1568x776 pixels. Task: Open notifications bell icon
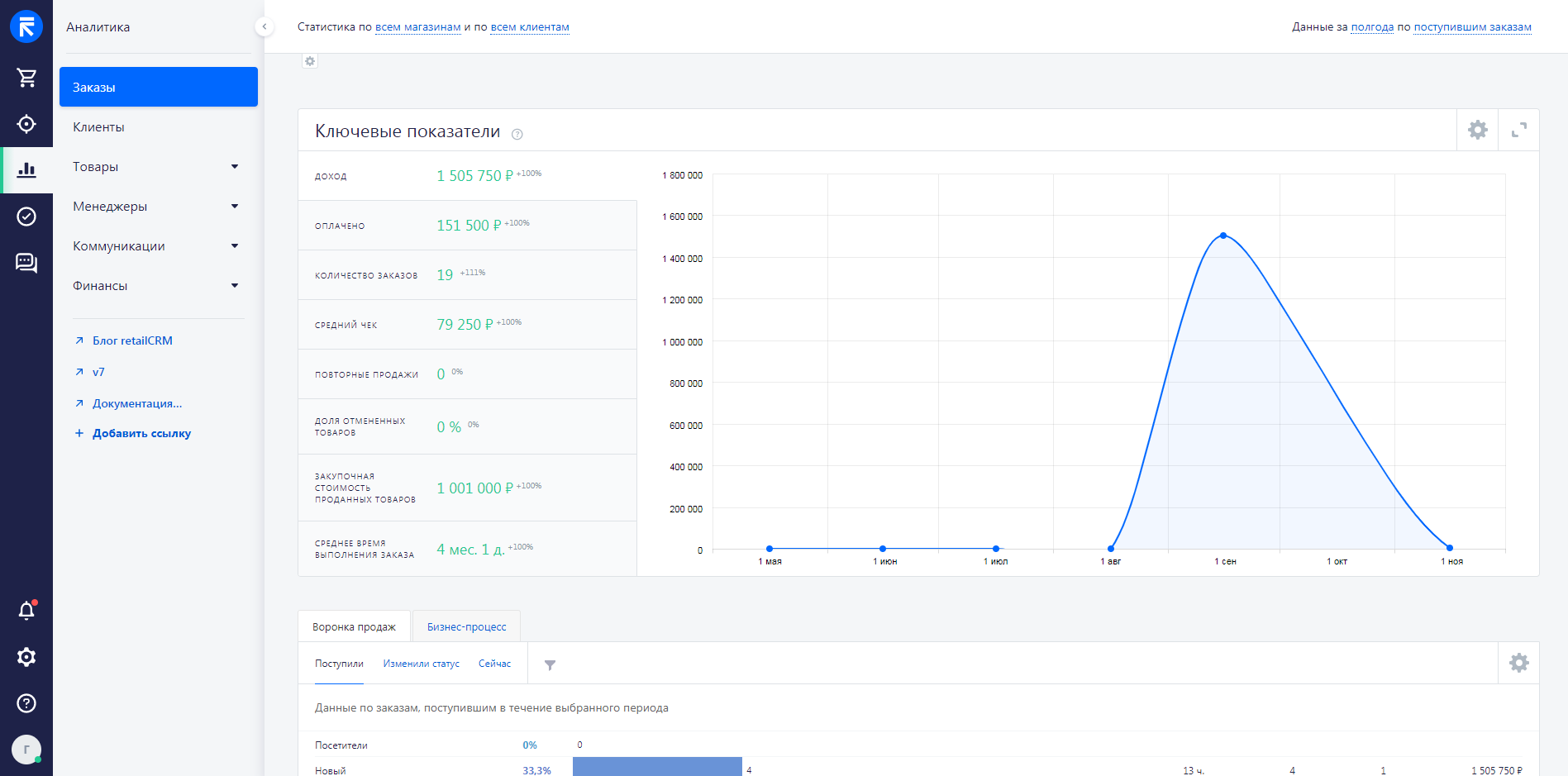click(26, 611)
